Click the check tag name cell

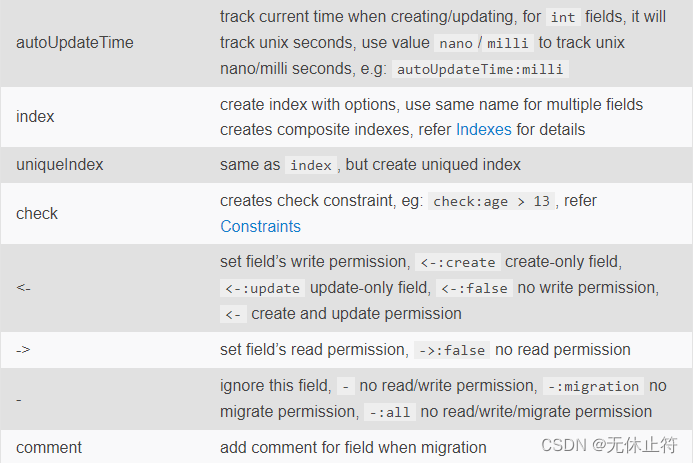37,213
